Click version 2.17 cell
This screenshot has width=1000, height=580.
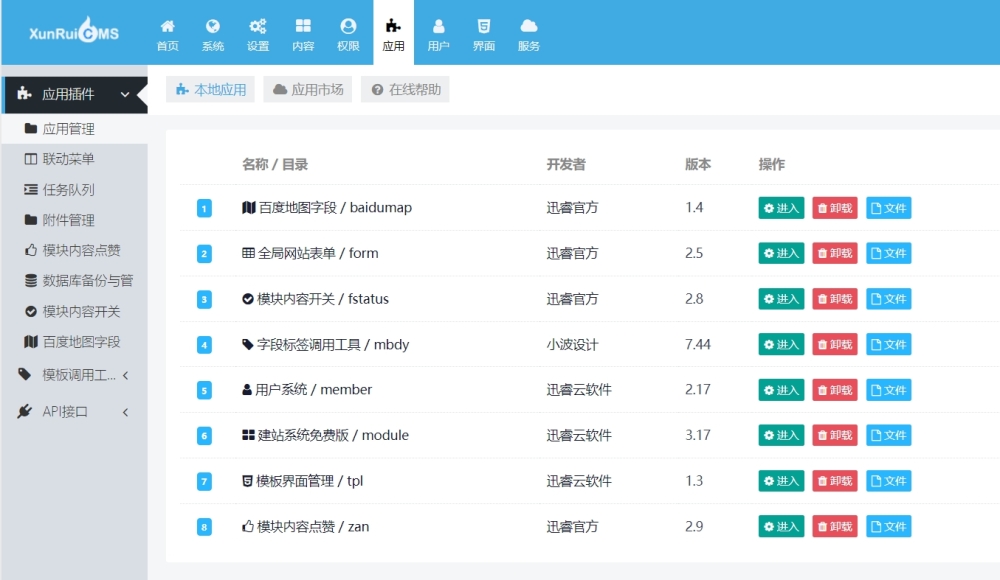(698, 390)
